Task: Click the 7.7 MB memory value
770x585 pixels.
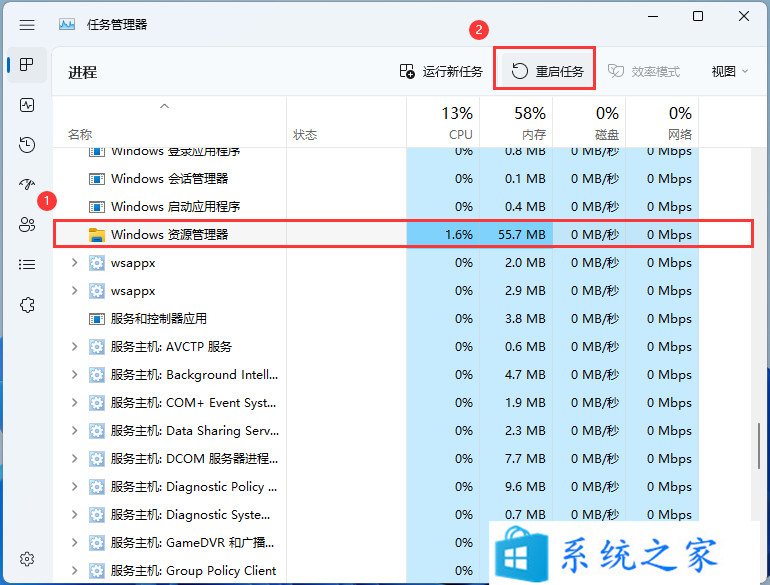Action: [x=525, y=459]
